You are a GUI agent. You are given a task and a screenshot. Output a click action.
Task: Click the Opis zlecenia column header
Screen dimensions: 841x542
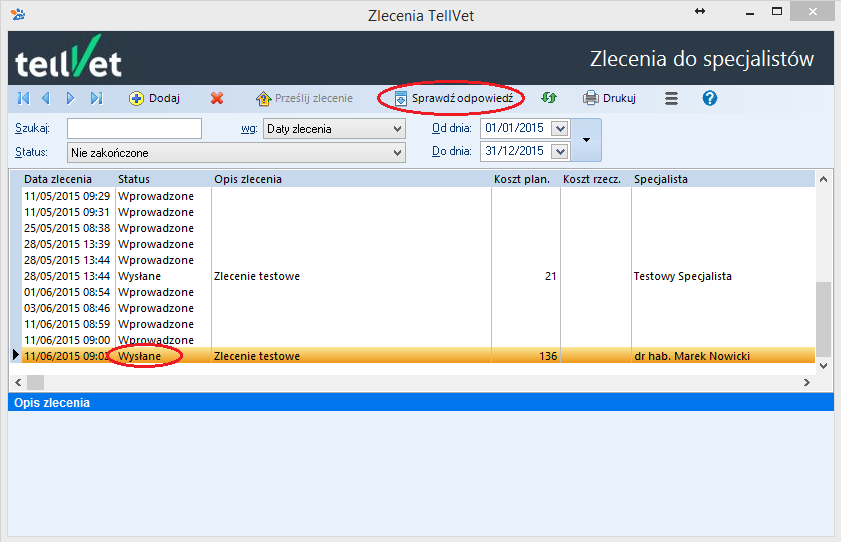[248, 179]
